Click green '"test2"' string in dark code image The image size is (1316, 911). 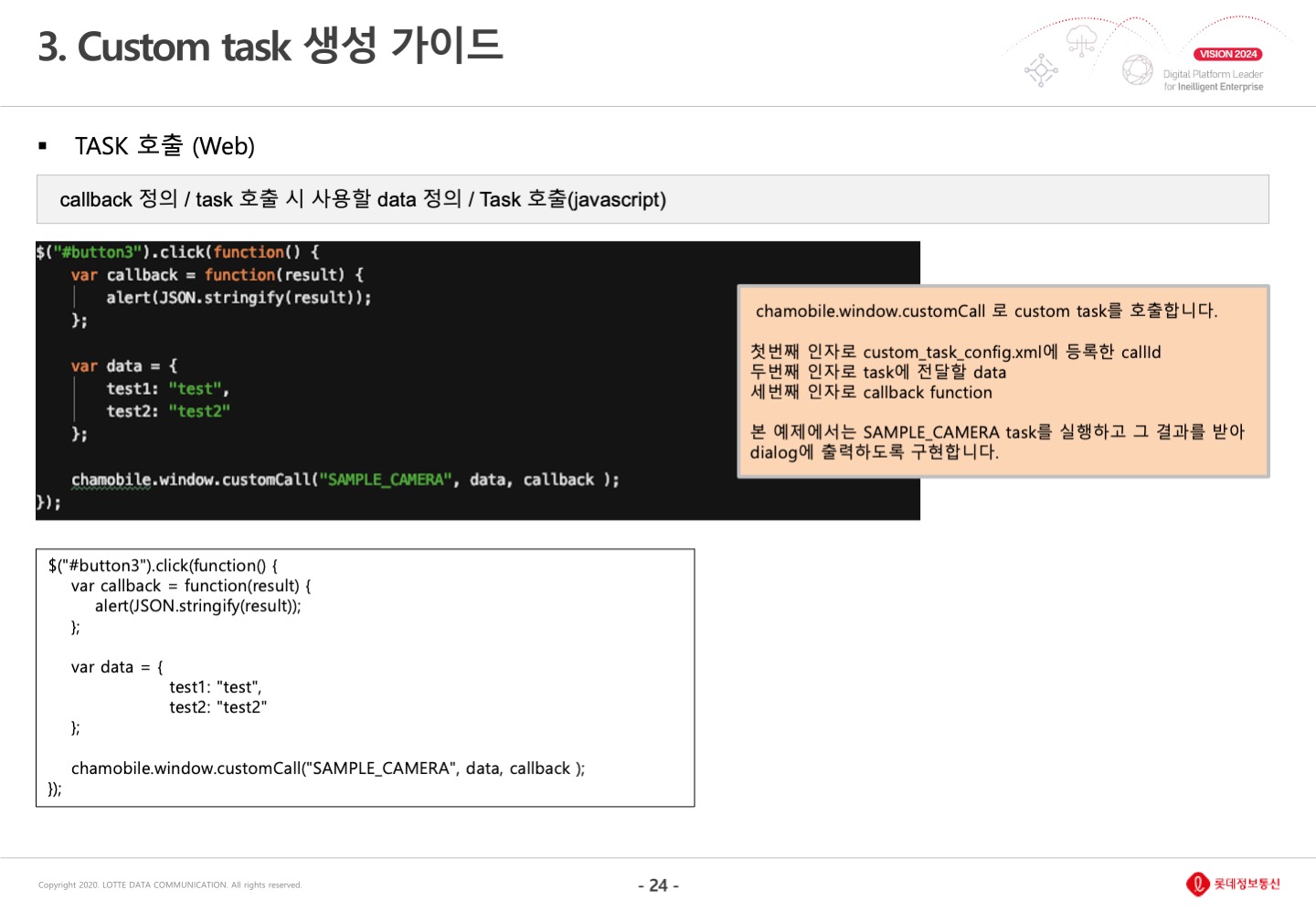point(199,412)
